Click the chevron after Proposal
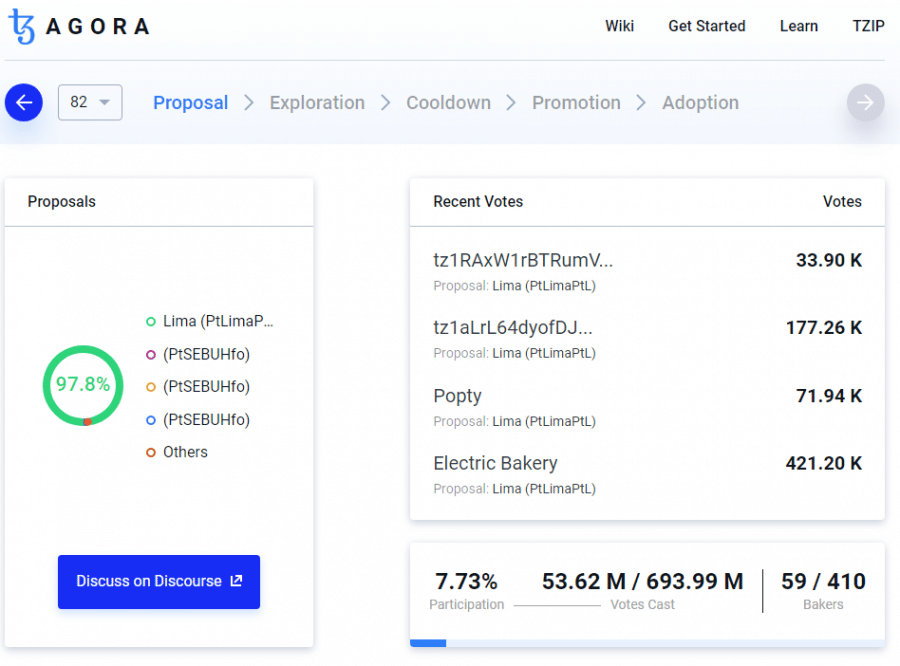Screen dimensions: 900x666 coord(249,103)
